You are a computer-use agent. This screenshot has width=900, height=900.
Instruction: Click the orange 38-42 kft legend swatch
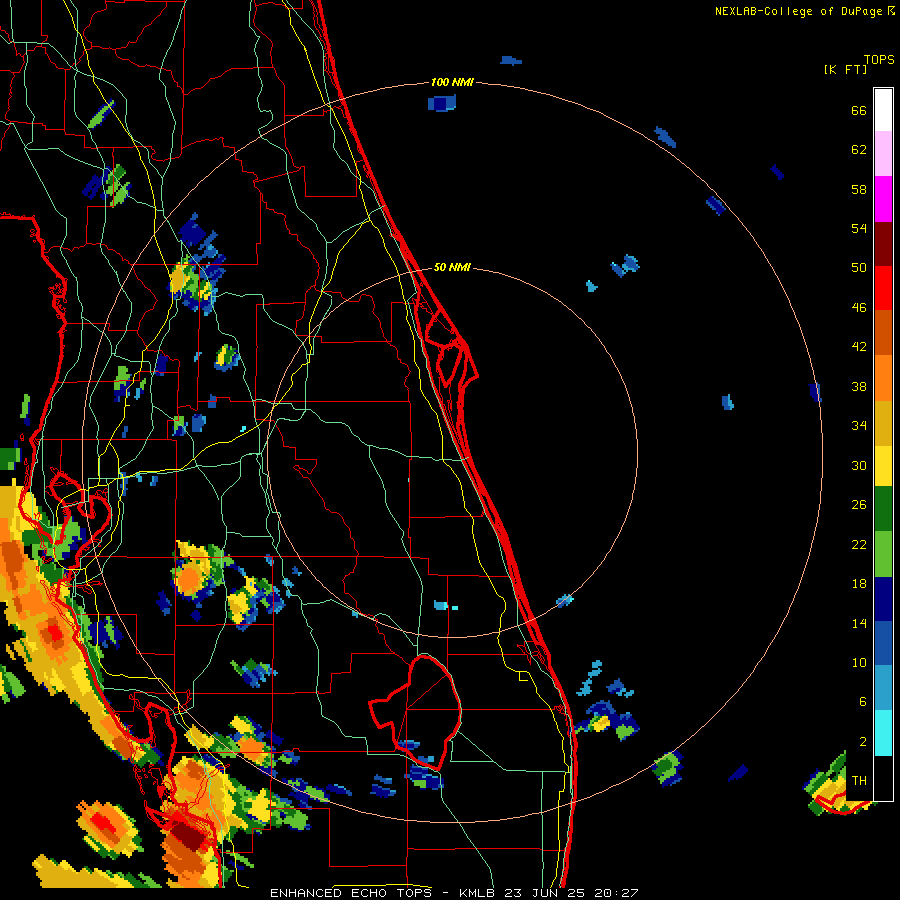tap(883, 378)
